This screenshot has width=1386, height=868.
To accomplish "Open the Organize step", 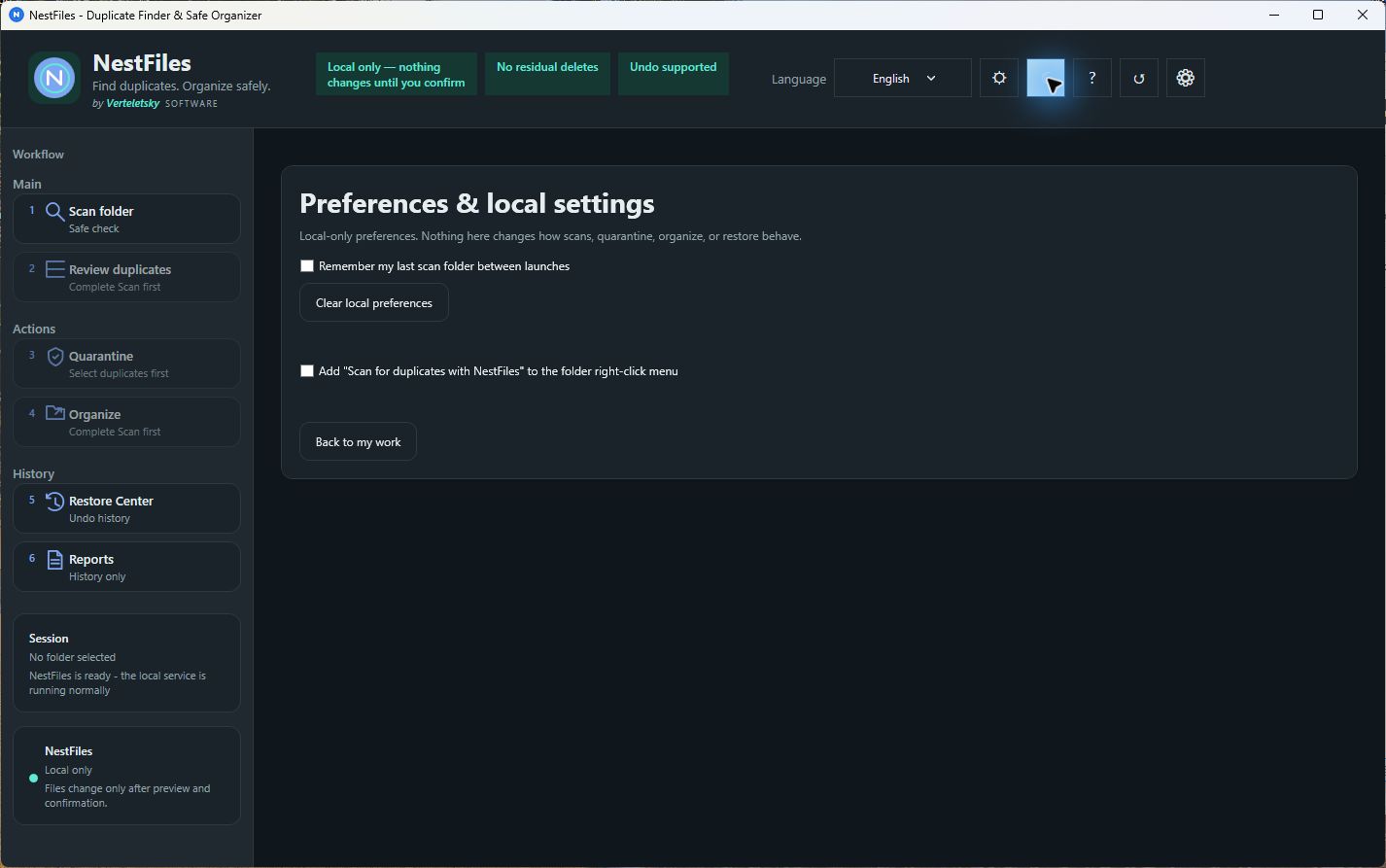I will coord(126,422).
